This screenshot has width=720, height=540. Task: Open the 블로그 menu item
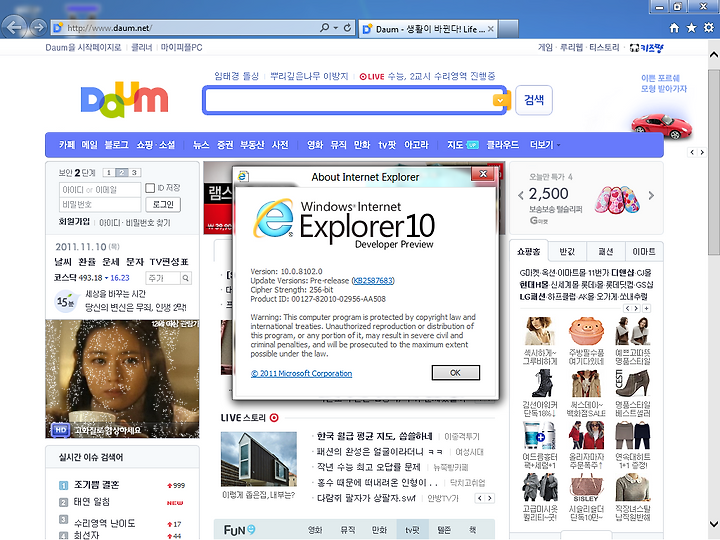pyautogui.click(x=116, y=145)
